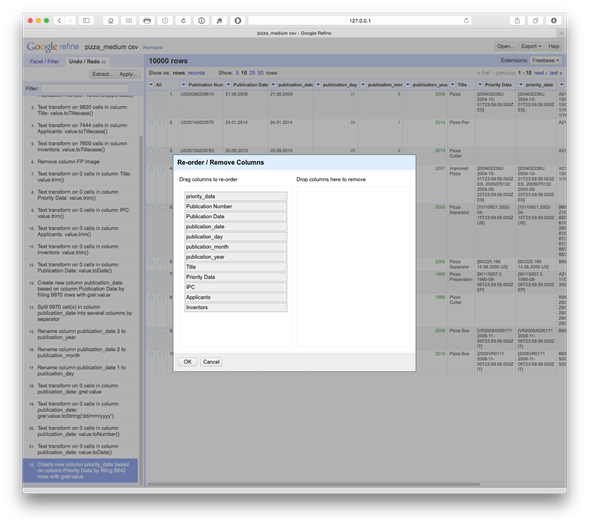Switch view to records mode
This screenshot has width=589, height=526.
(x=196, y=73)
